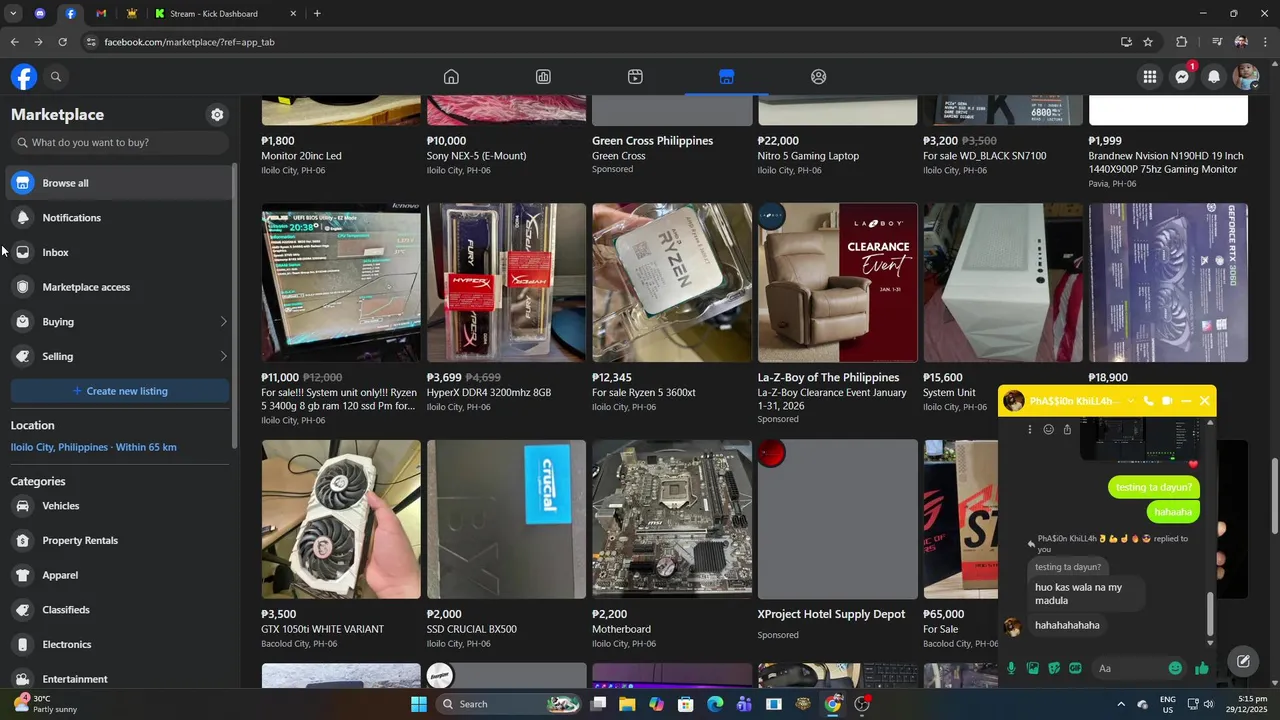Choose a GIF in chat
Viewport: 1280px width, 720px height.
1075,668
